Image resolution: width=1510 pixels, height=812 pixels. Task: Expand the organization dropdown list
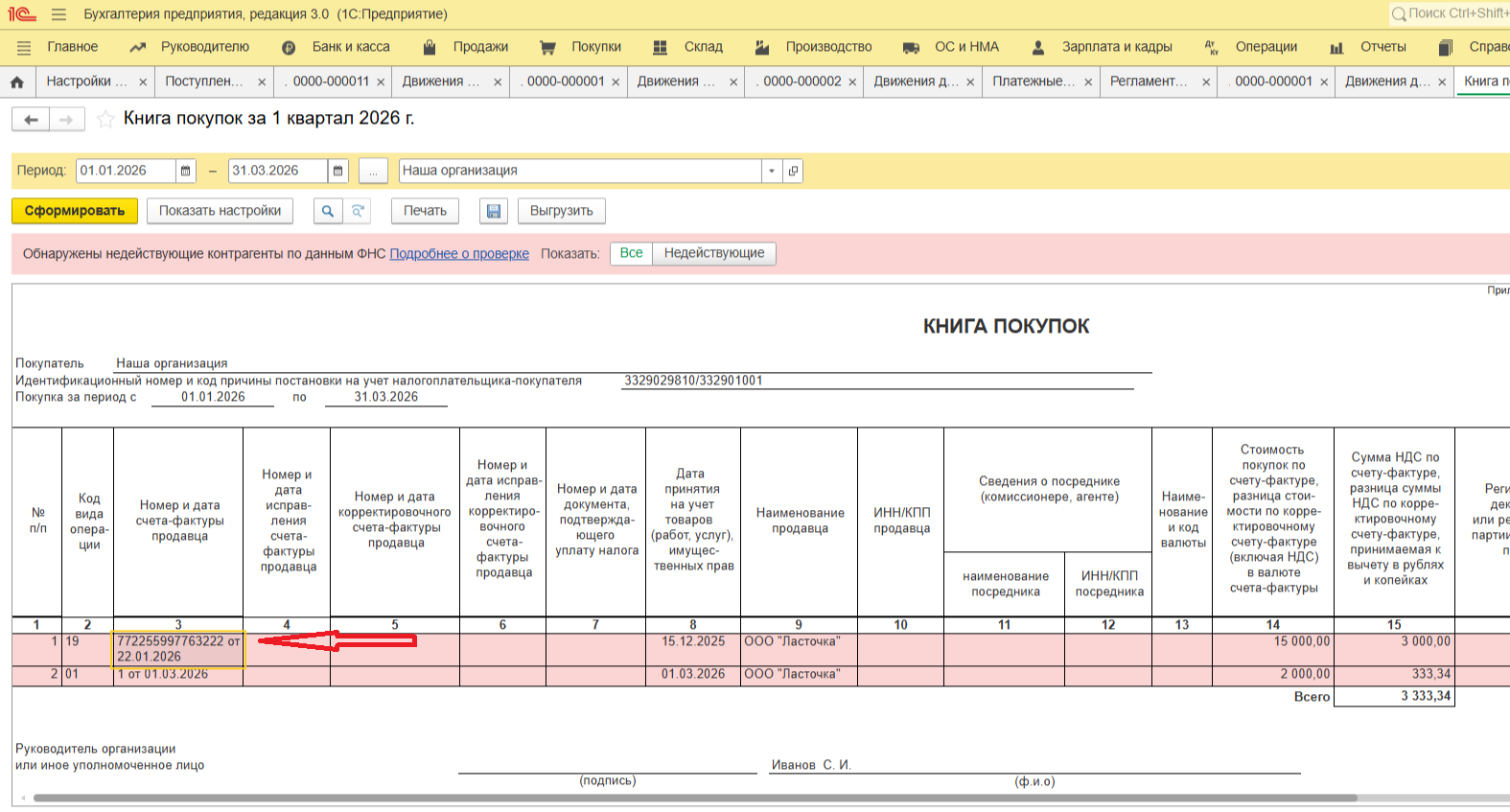click(772, 171)
